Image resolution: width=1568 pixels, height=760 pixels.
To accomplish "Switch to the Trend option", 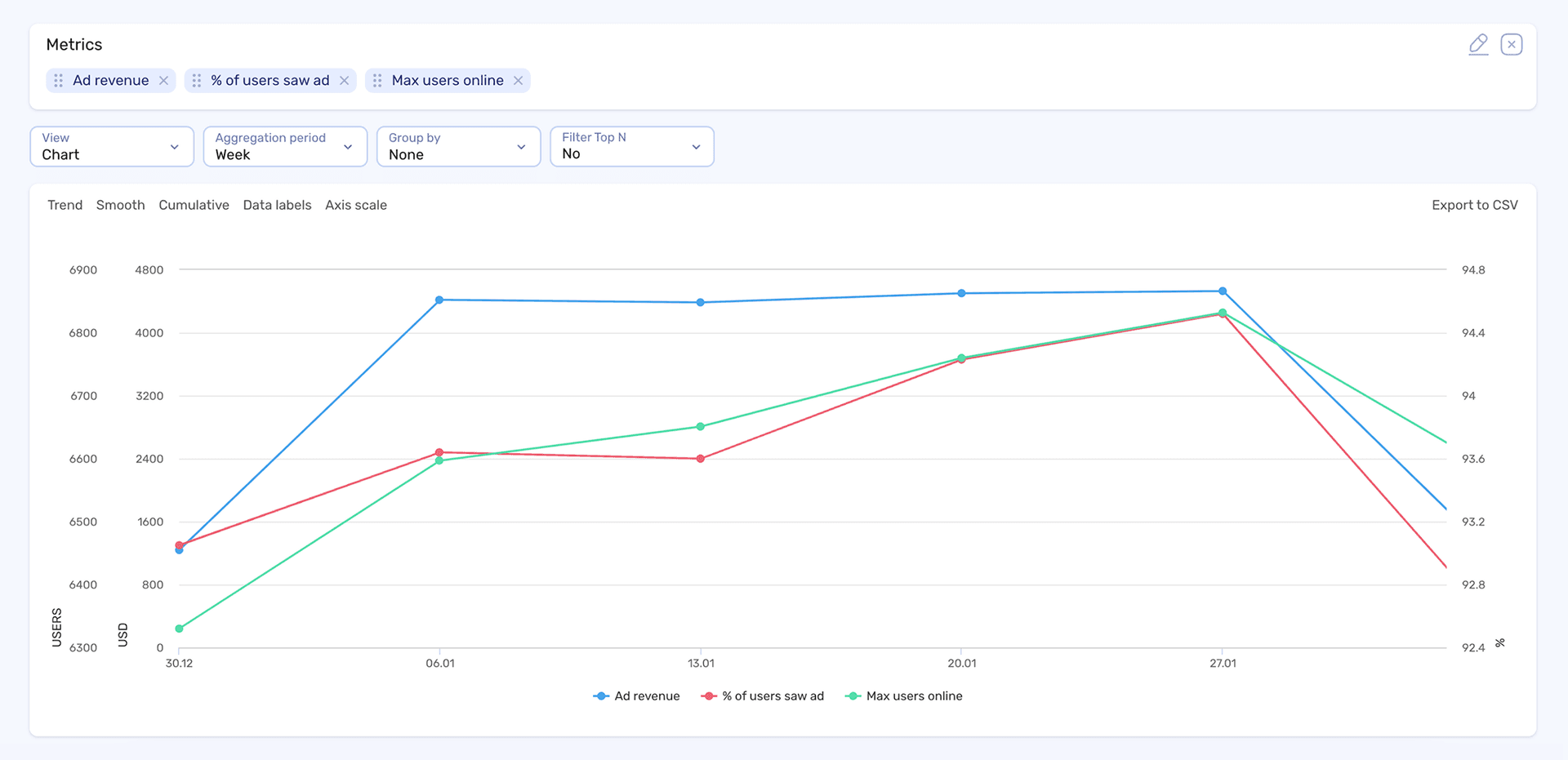I will (x=65, y=205).
